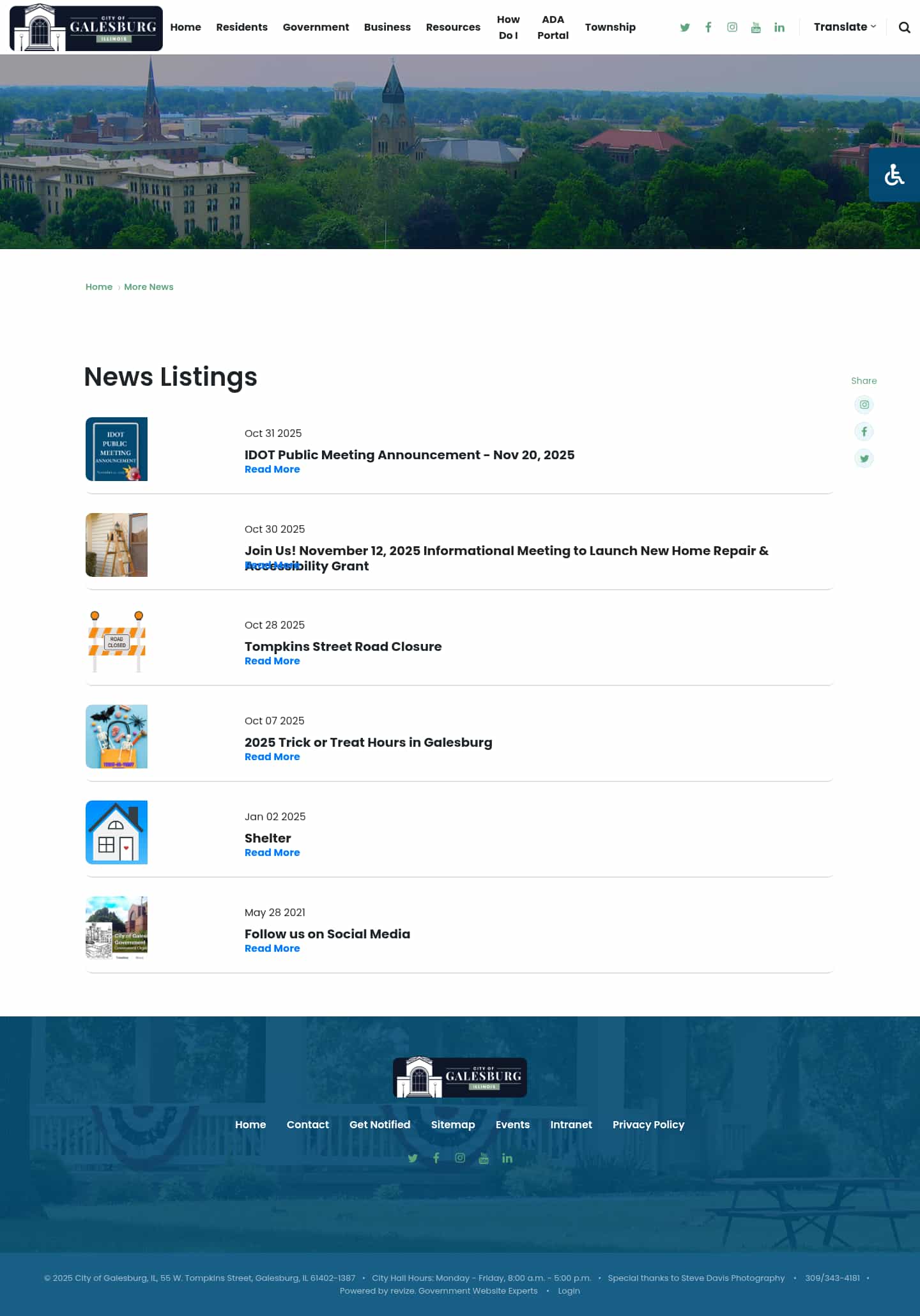Click the City of Galesburg header logo
This screenshot has height=1316, width=920.
pos(86,27)
